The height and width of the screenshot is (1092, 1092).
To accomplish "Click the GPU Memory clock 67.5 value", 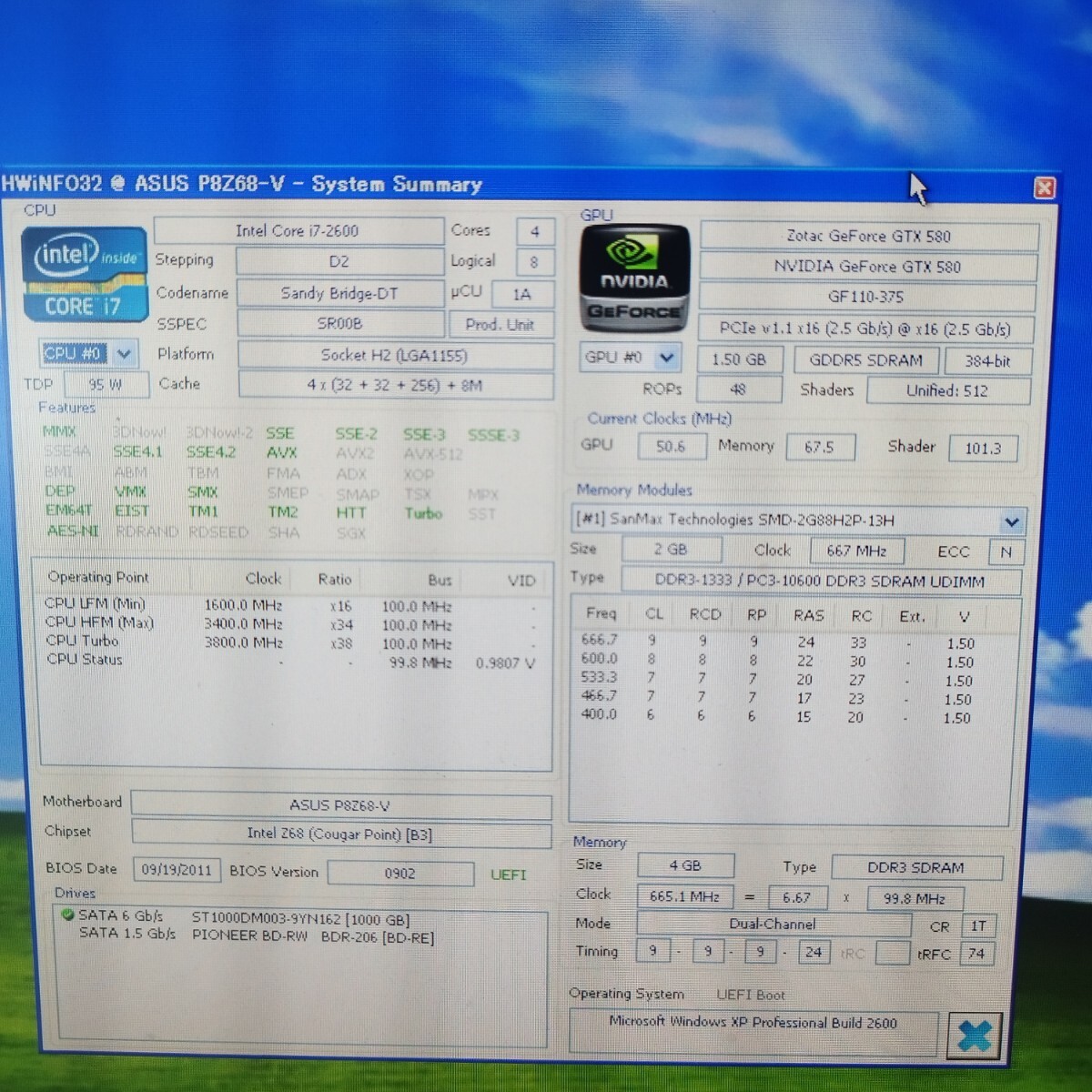I will 819,447.
